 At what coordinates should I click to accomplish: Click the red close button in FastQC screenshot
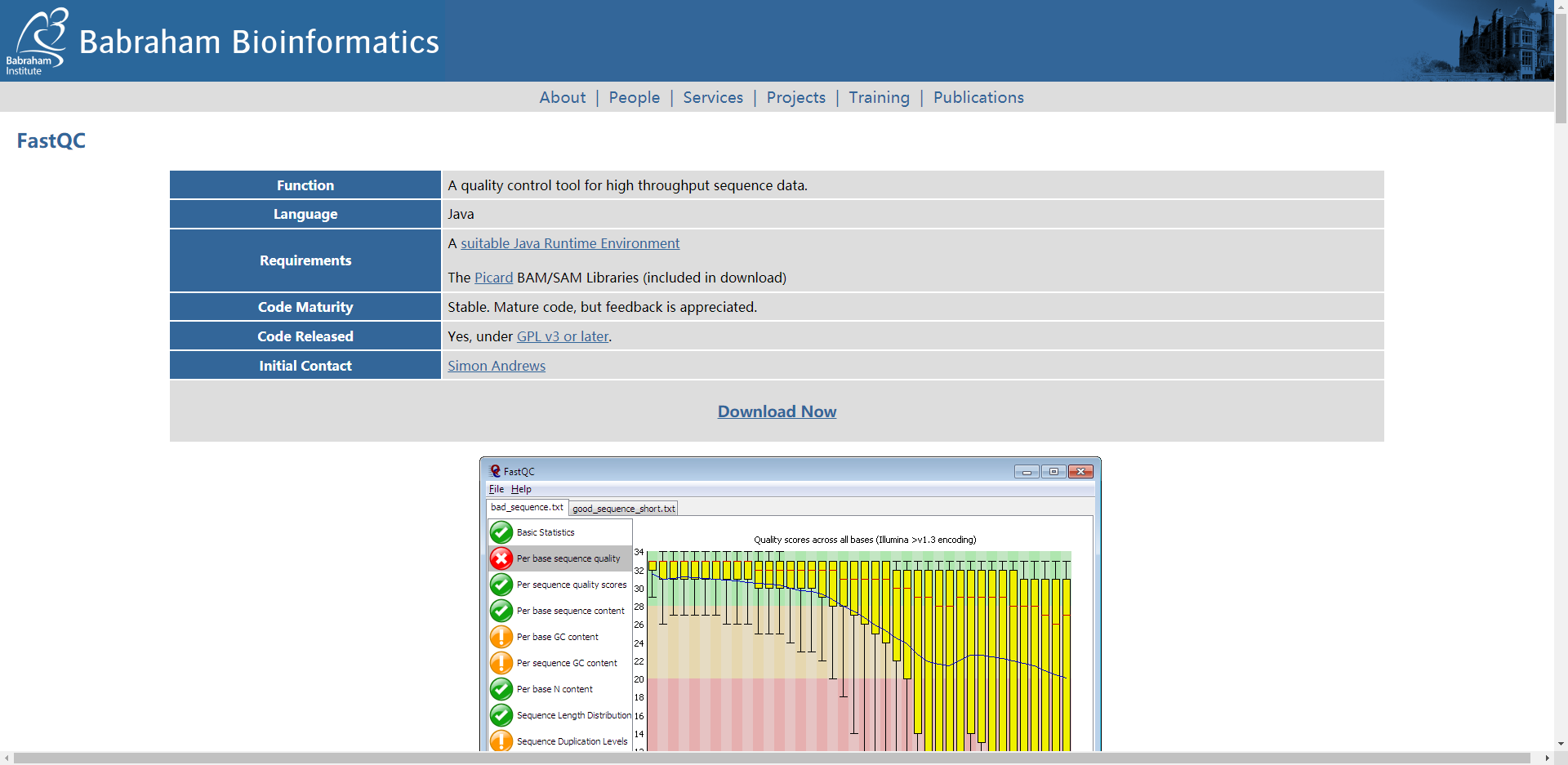pos(1080,471)
